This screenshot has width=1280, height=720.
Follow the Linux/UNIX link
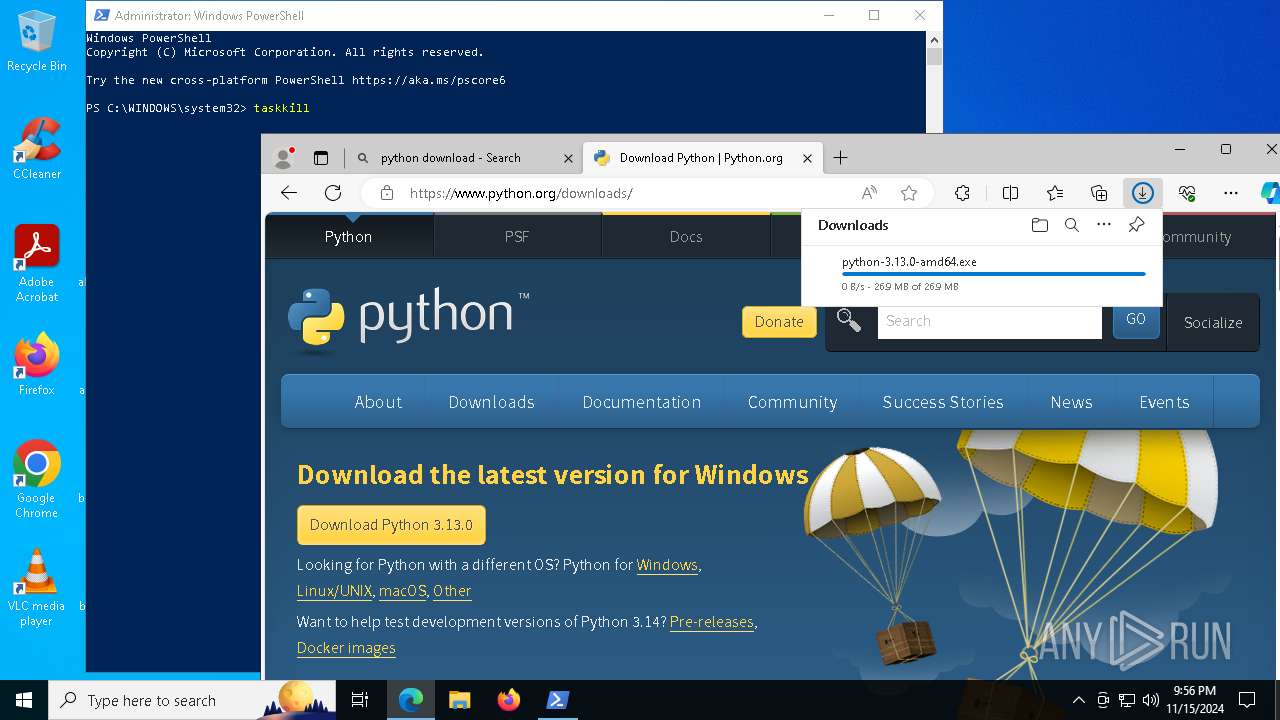click(334, 591)
